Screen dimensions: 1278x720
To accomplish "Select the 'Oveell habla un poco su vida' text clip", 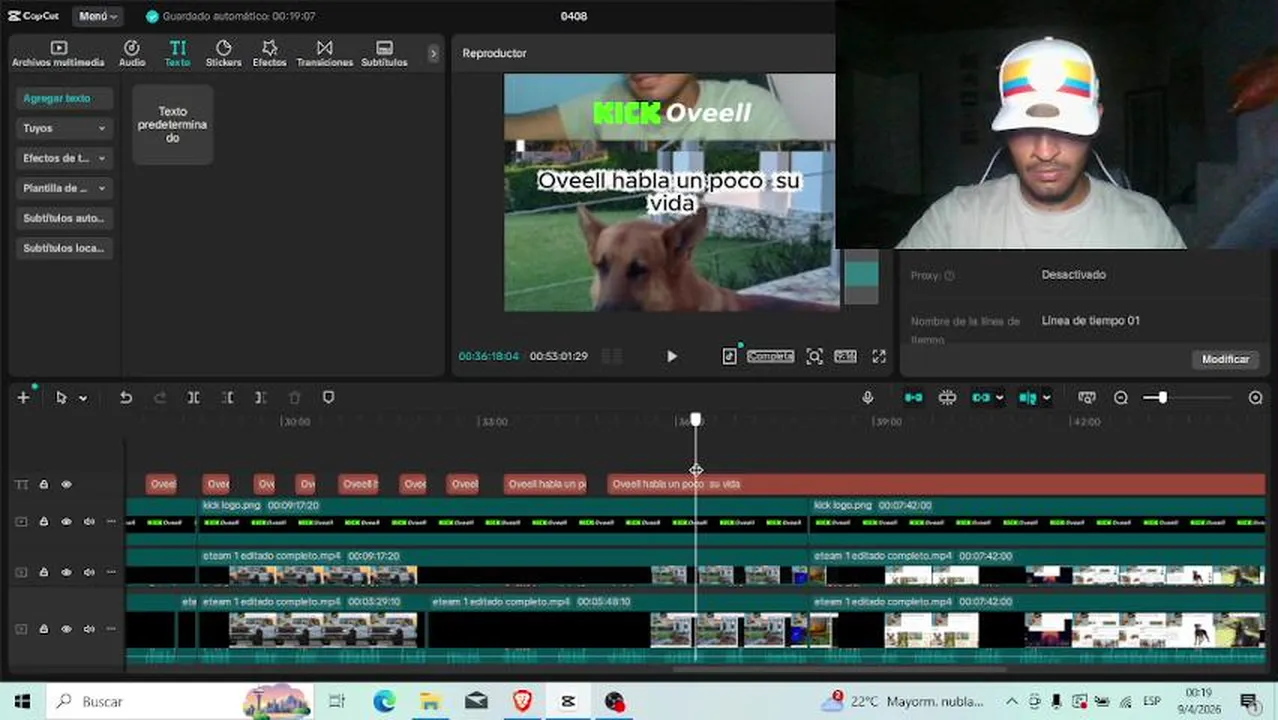I will 936,484.
